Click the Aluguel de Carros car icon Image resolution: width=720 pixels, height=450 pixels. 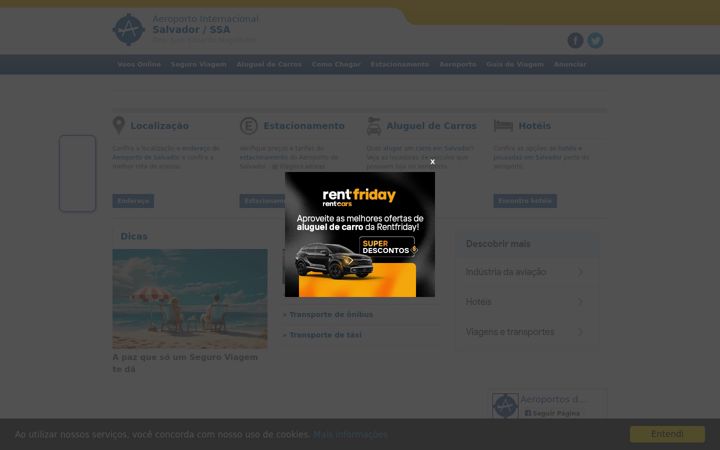[x=374, y=126]
